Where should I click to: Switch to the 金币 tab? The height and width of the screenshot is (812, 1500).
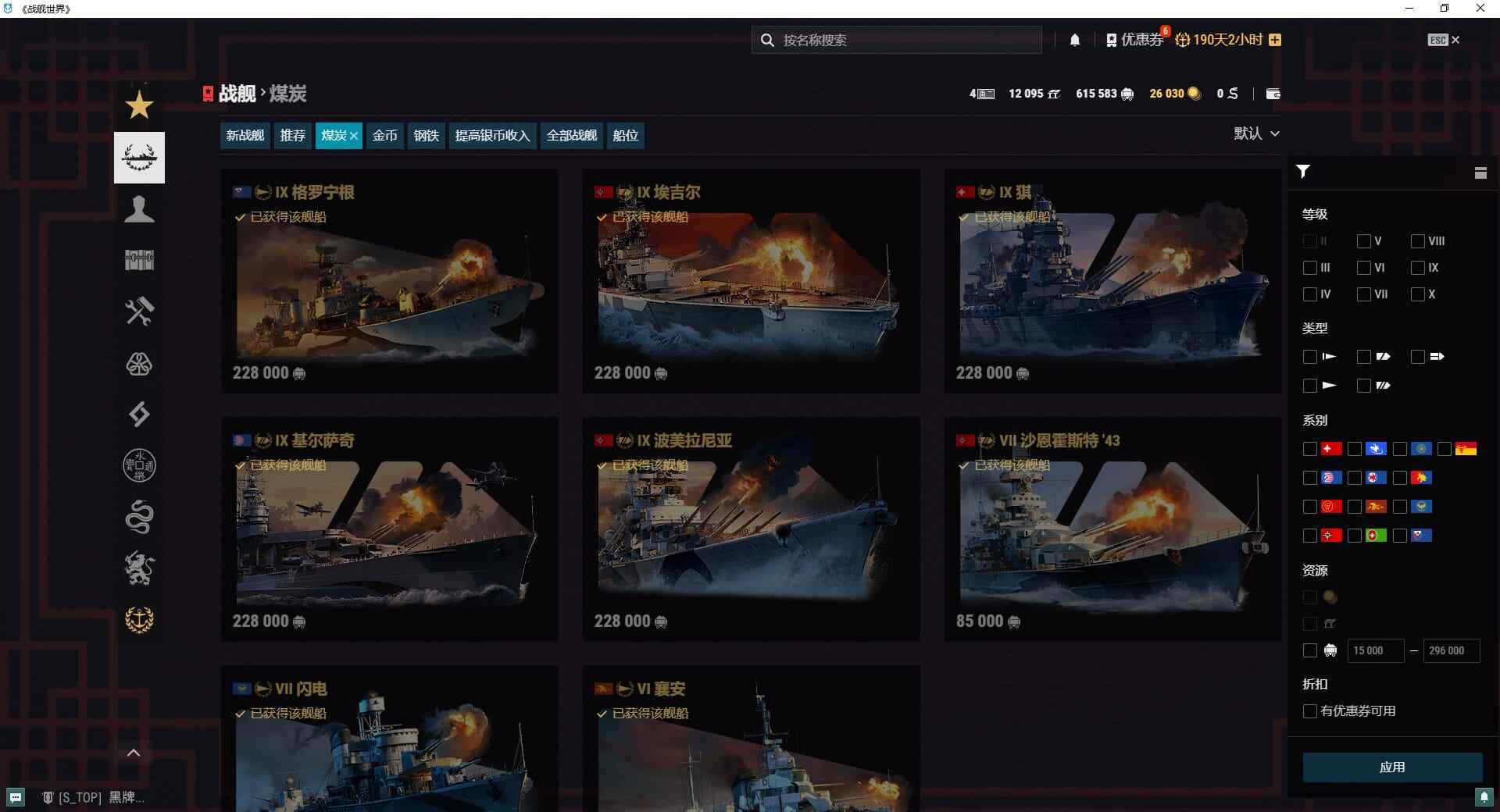(x=384, y=135)
